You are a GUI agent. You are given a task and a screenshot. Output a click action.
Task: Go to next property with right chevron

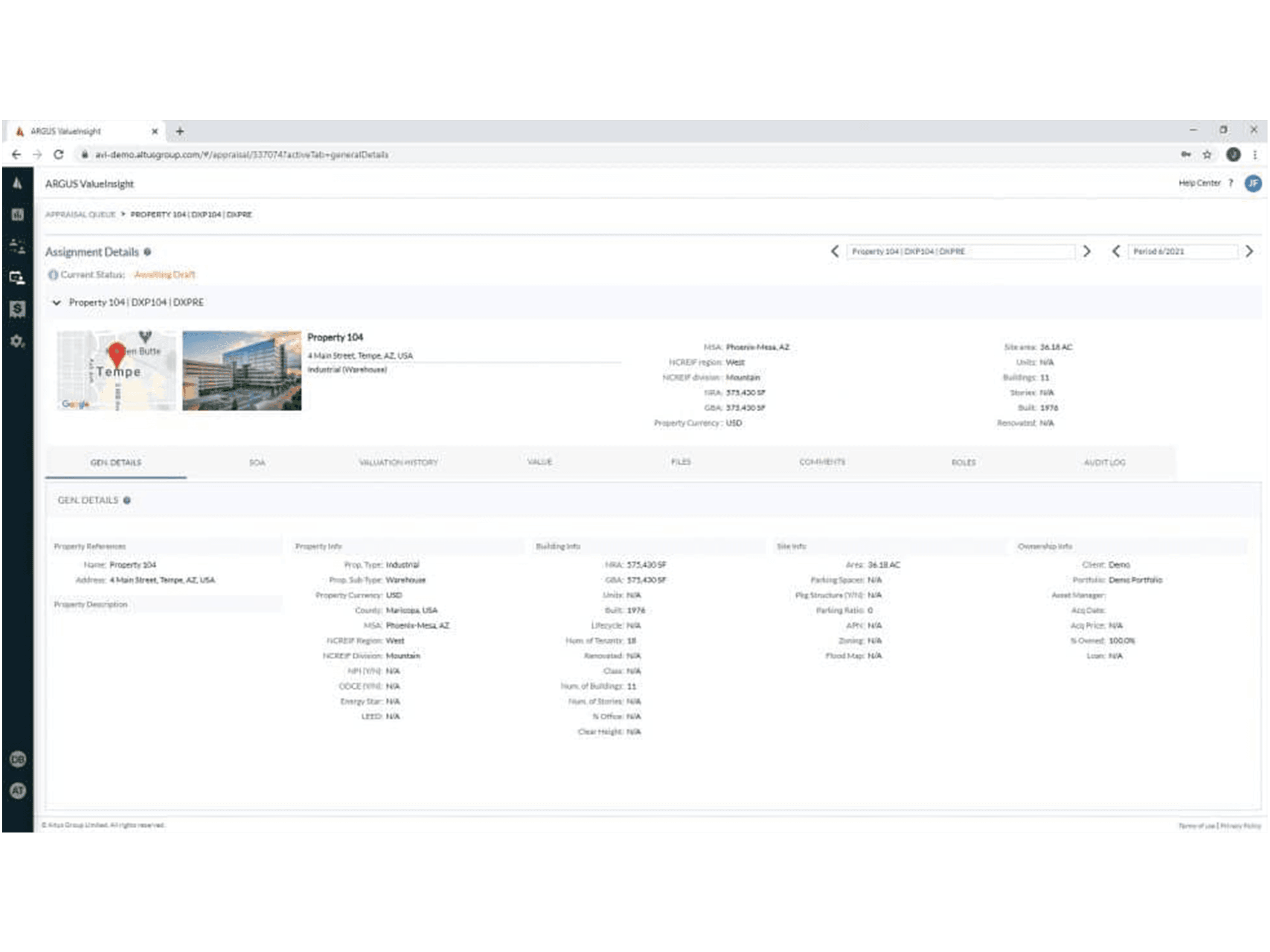tap(1086, 251)
